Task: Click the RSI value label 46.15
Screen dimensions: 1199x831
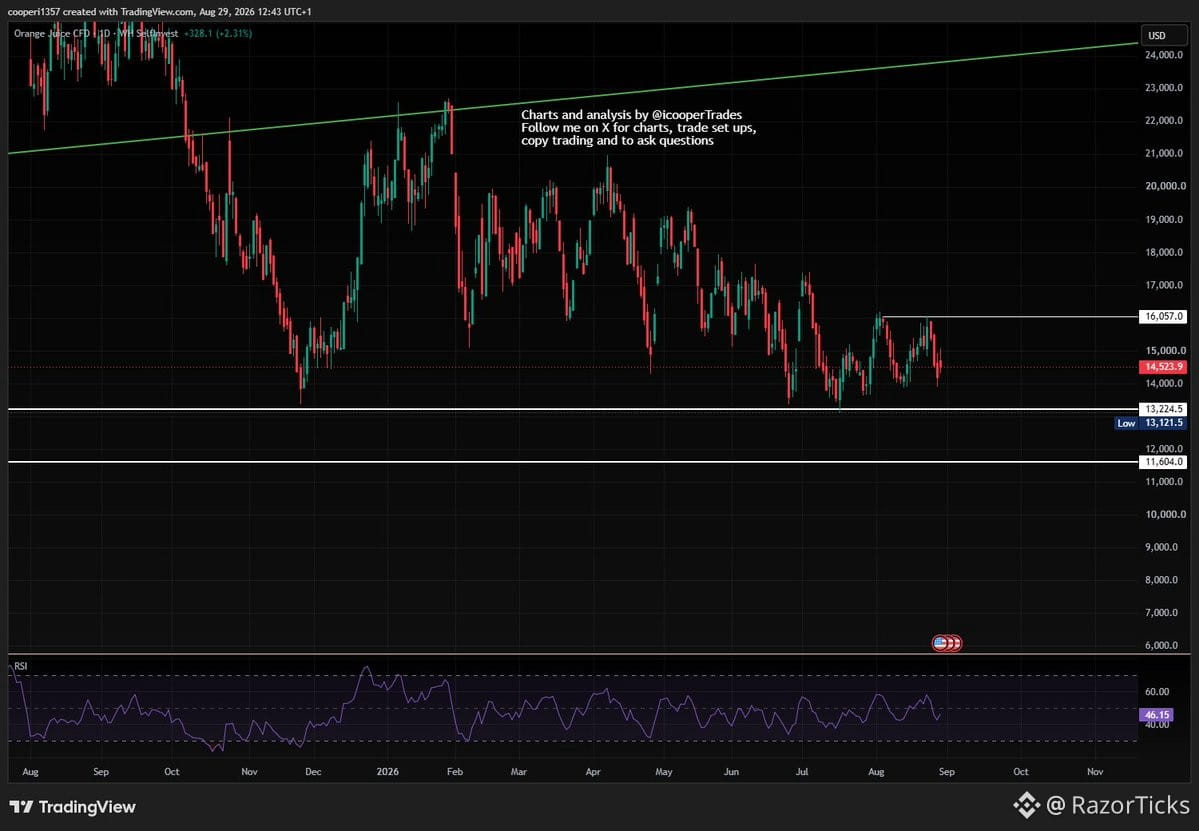Action: pos(1156,715)
